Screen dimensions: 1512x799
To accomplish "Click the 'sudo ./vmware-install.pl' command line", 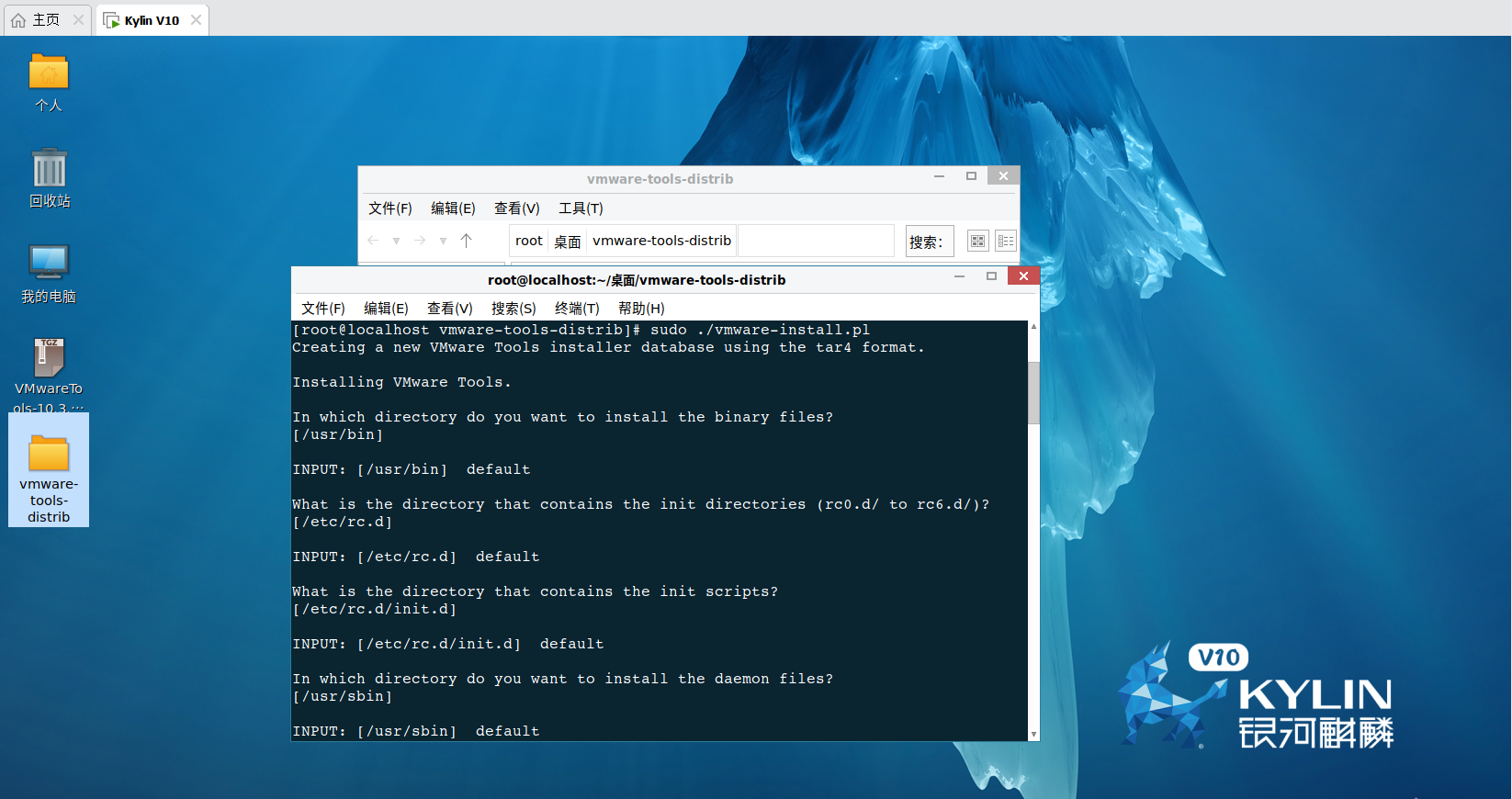I will tap(581, 330).
